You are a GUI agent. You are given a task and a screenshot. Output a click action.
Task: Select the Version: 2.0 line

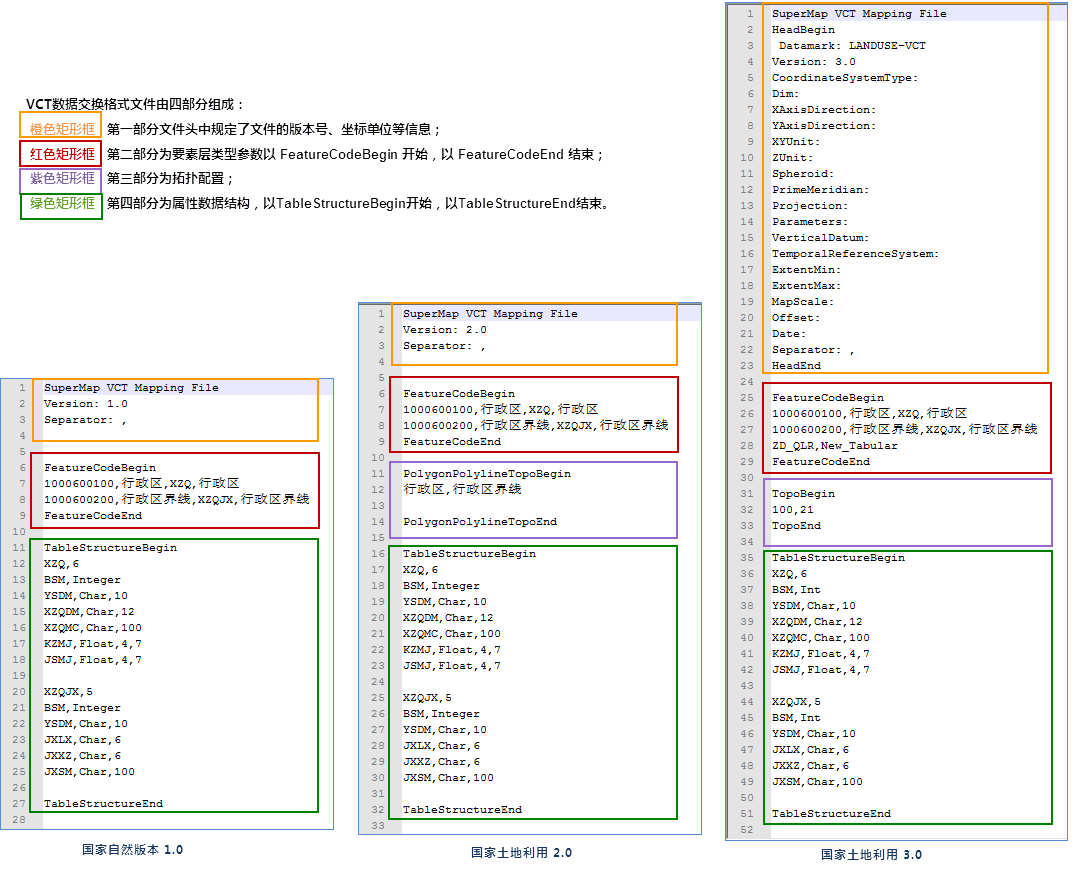point(445,330)
